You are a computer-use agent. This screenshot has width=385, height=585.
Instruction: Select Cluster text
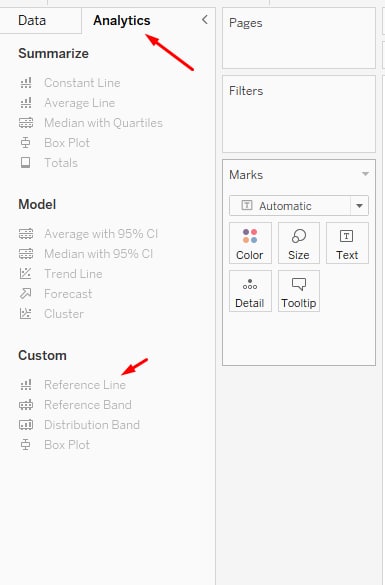(64, 314)
